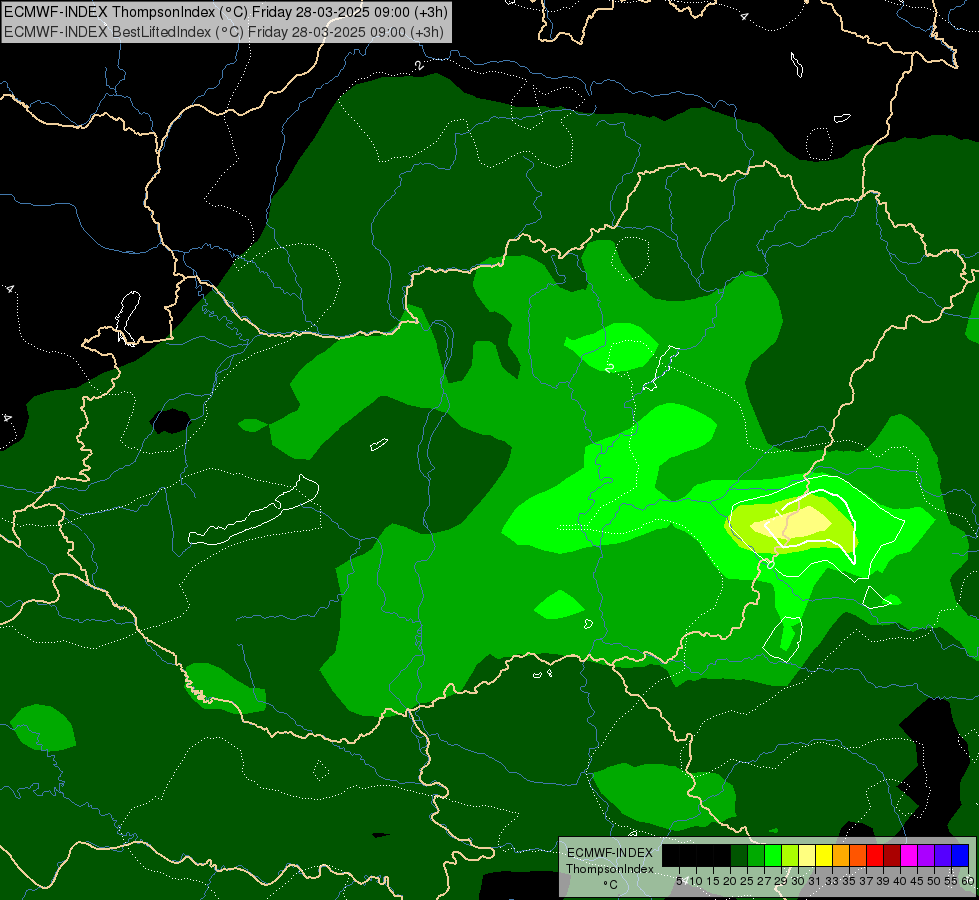Pick the red 37–39 legend swatch
The image size is (979, 900).
pyautogui.click(x=875, y=855)
